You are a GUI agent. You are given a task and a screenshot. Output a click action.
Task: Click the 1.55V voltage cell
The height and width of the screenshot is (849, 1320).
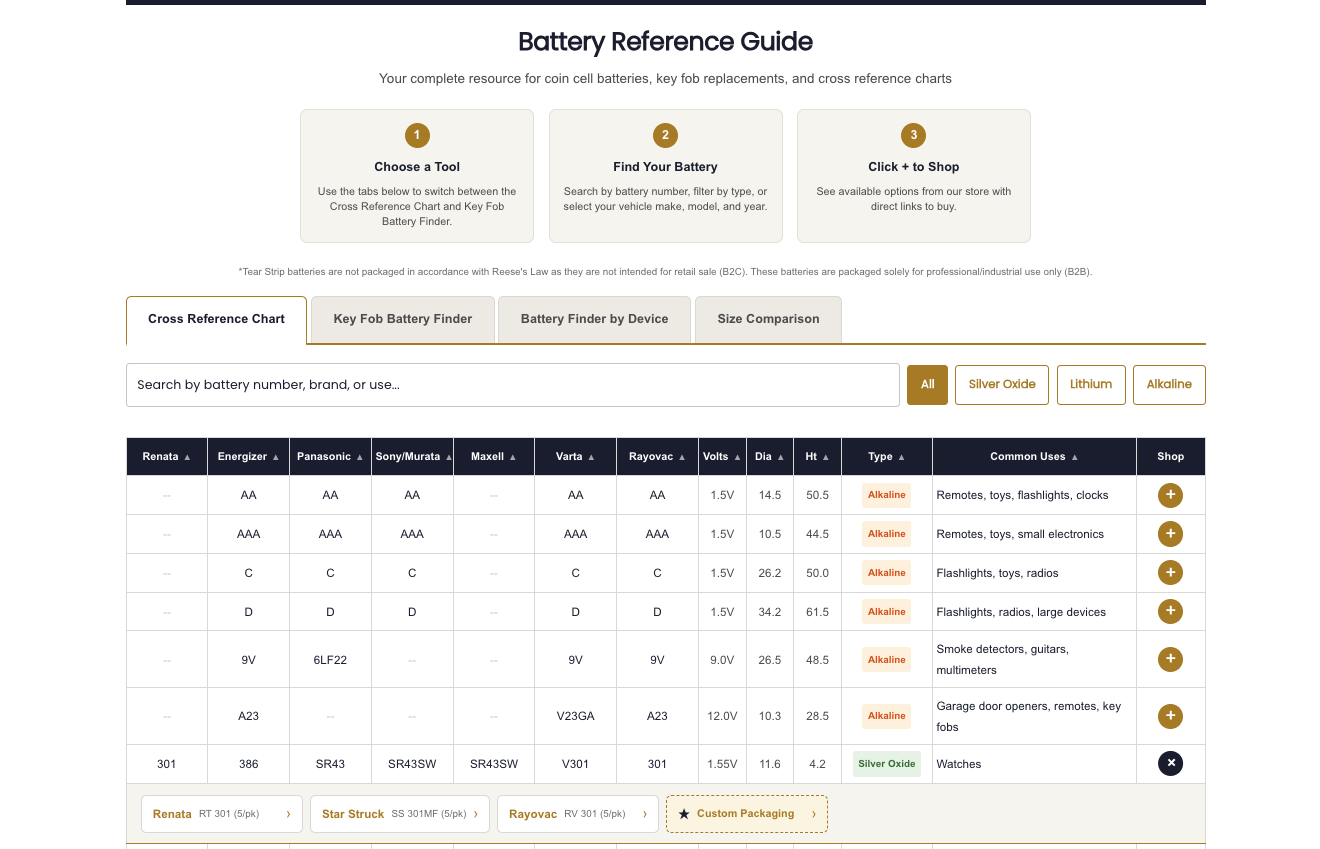[x=722, y=764]
